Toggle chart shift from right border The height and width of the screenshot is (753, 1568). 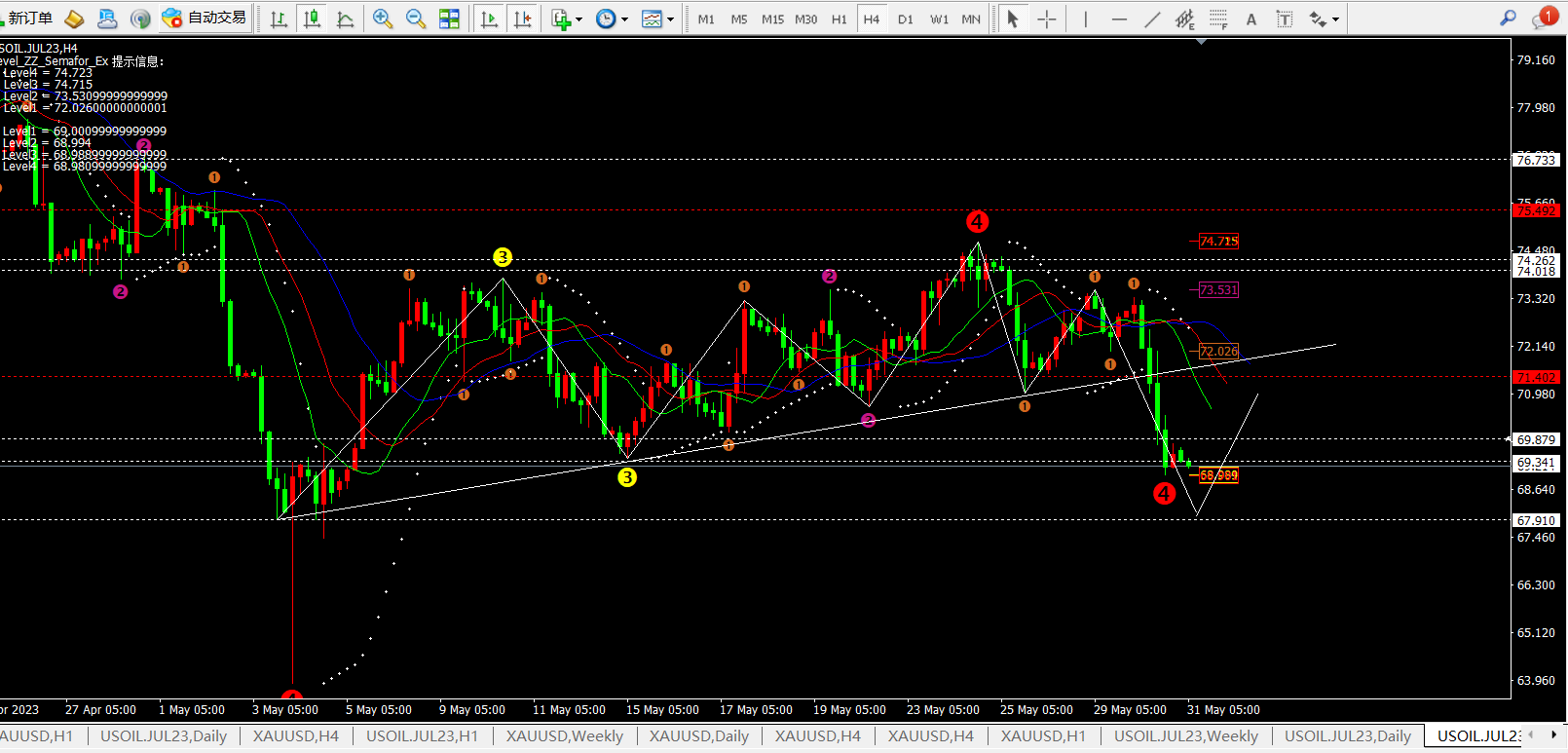click(x=523, y=19)
